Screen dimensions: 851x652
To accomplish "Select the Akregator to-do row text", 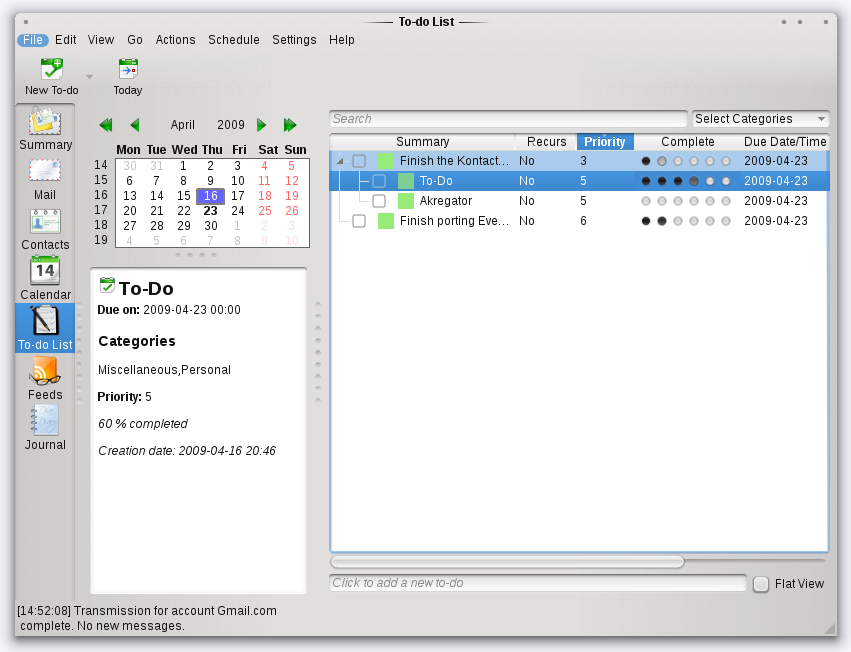I will click(446, 201).
